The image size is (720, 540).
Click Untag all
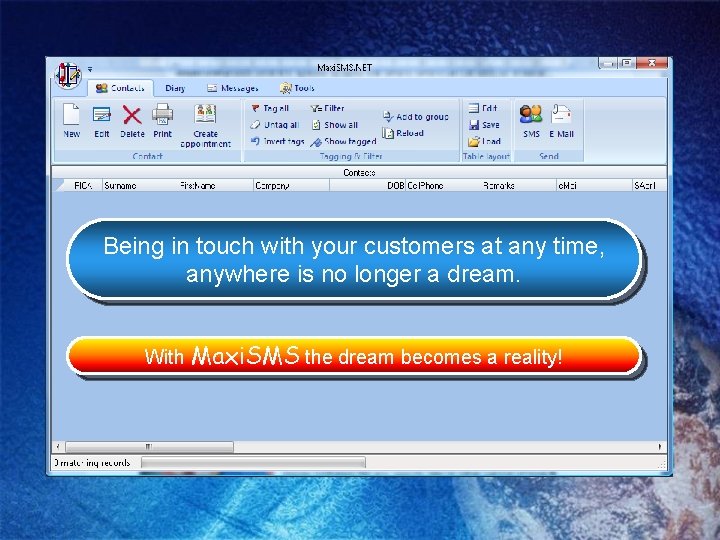(275, 125)
